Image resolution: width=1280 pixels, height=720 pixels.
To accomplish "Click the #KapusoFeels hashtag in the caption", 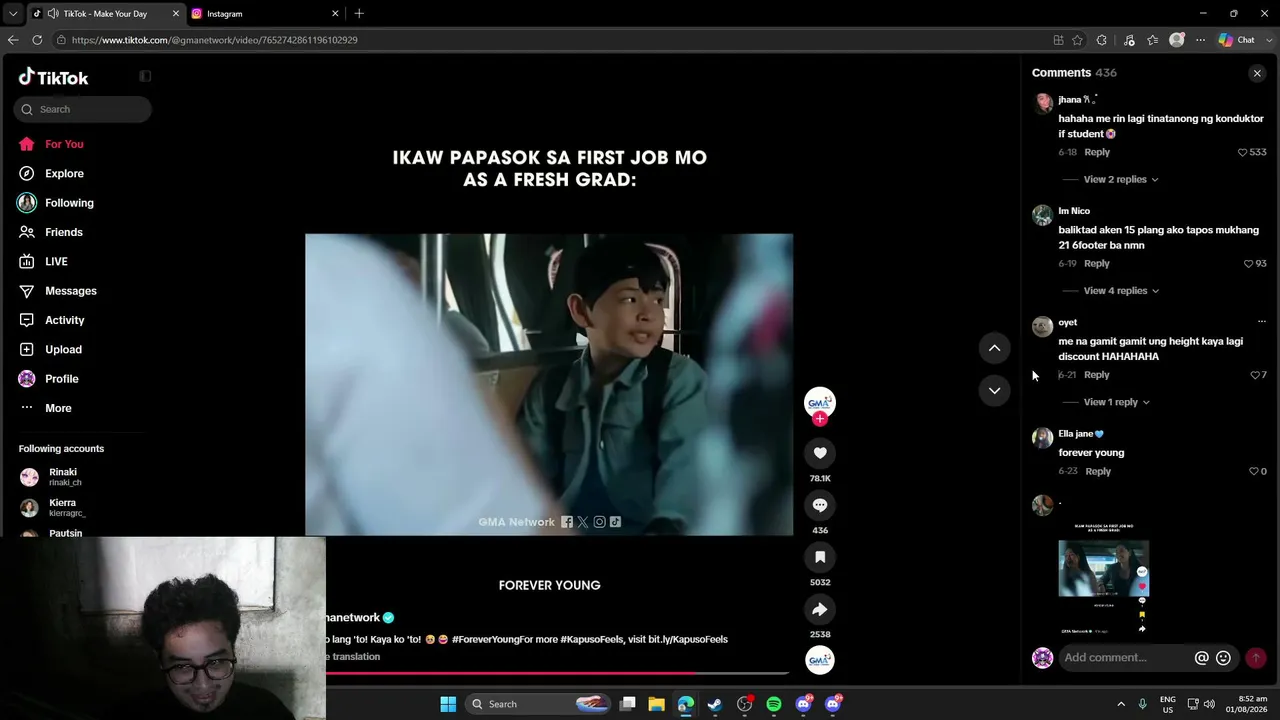I will (592, 639).
